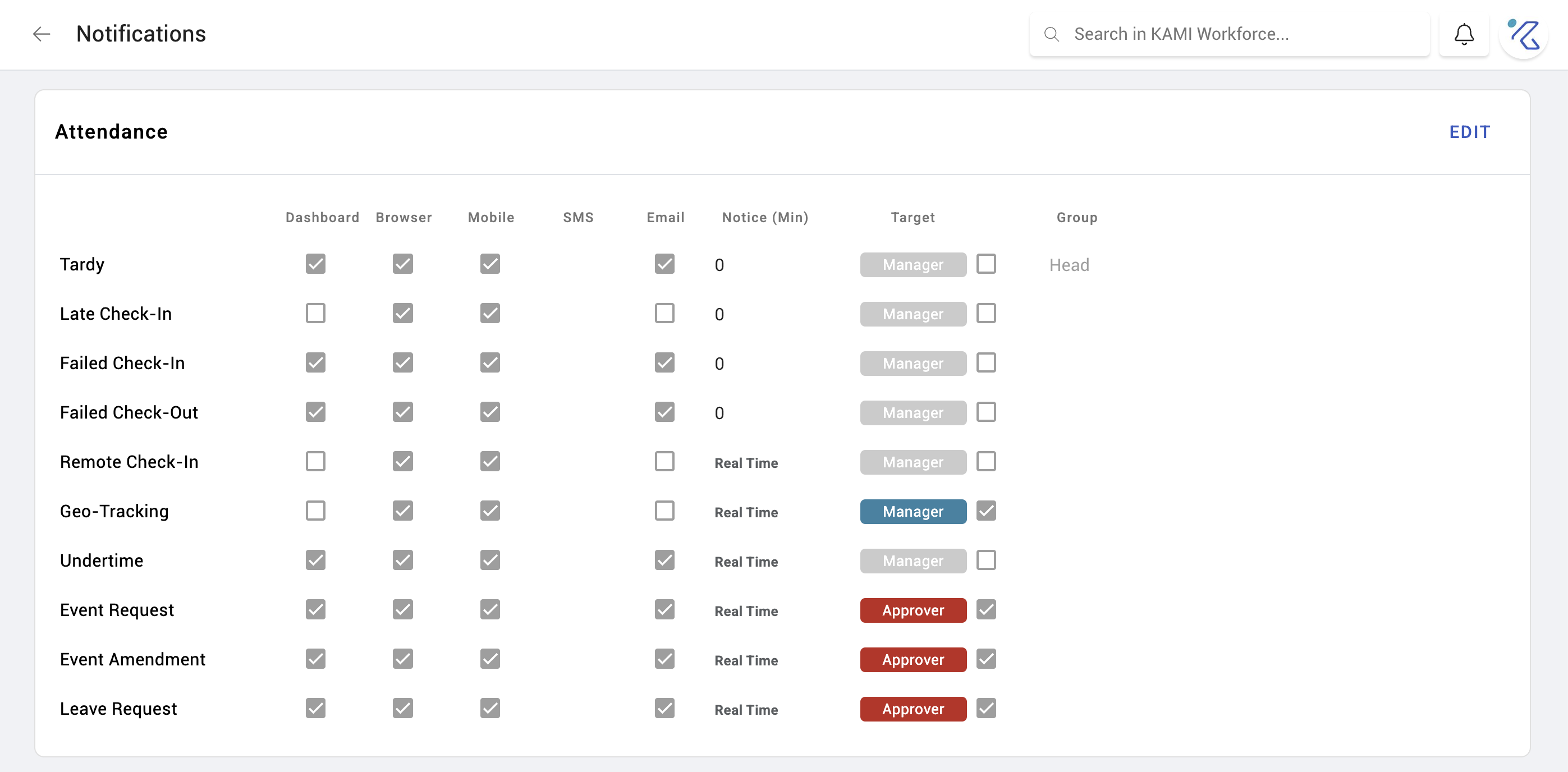Image resolution: width=1568 pixels, height=772 pixels.
Task: Open the notifications bell
Action: pos(1463,34)
